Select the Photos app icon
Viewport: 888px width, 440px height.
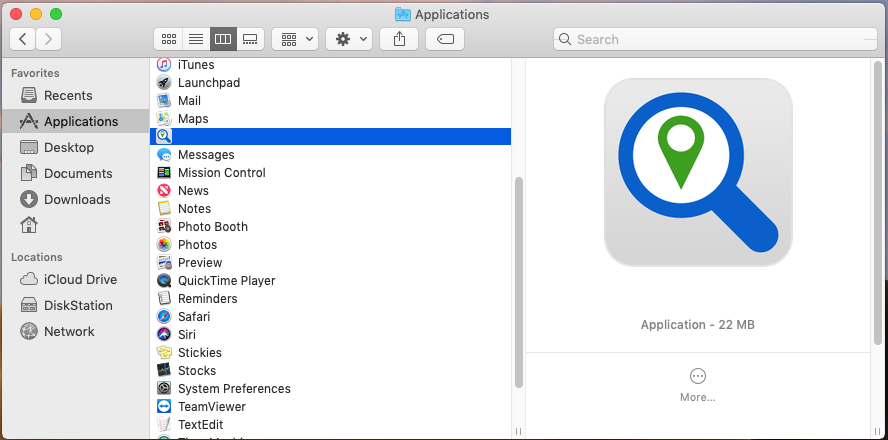point(164,245)
